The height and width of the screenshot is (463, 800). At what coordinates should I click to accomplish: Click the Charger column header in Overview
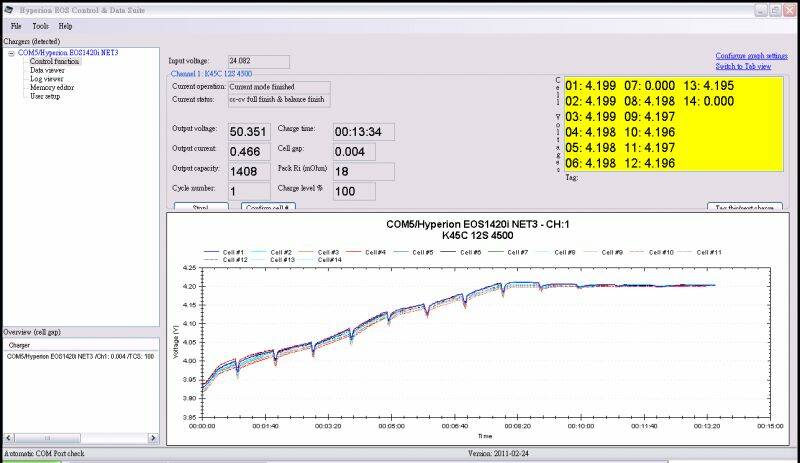[19, 346]
